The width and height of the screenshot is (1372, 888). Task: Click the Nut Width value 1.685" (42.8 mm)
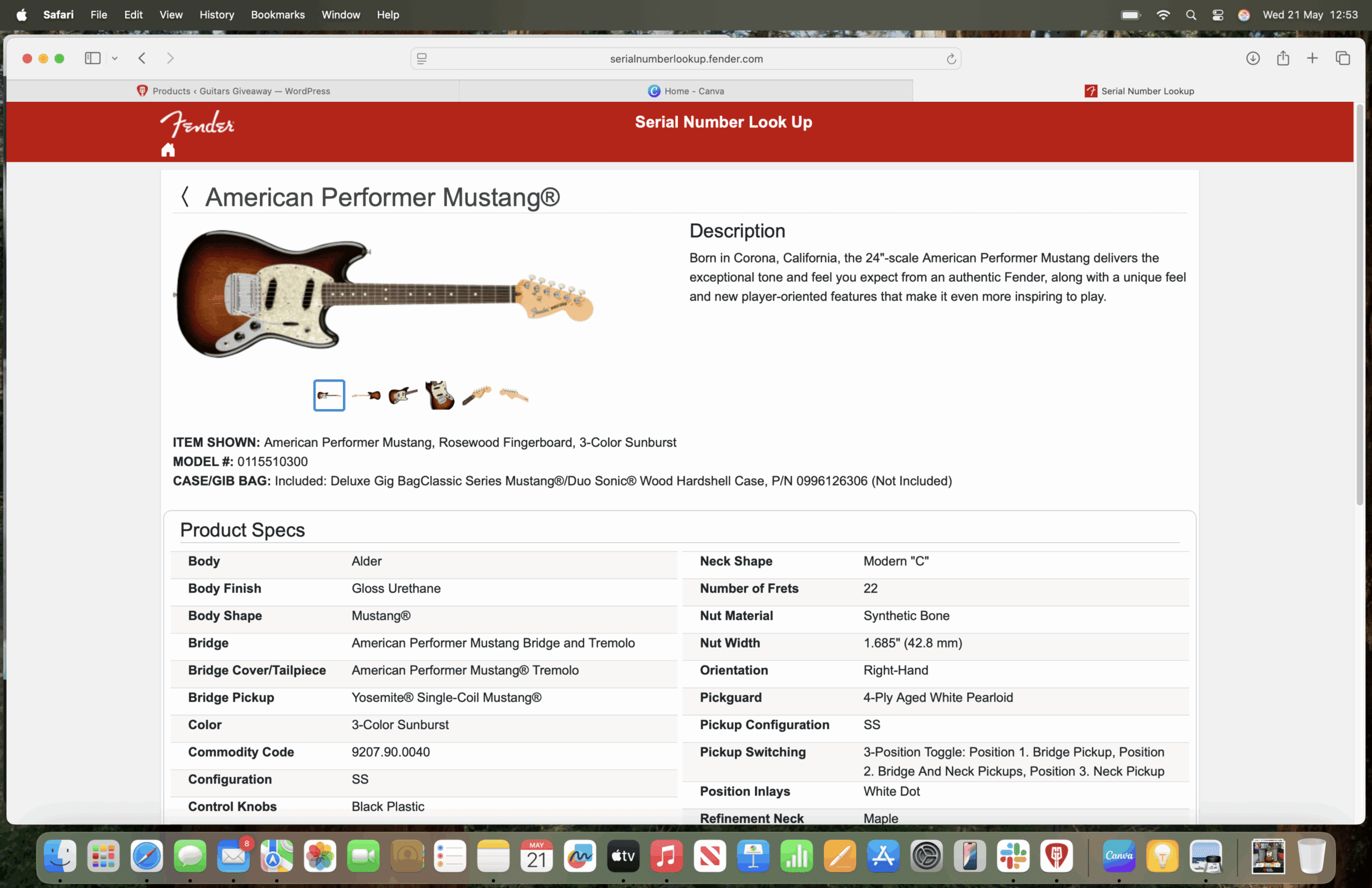(x=912, y=643)
